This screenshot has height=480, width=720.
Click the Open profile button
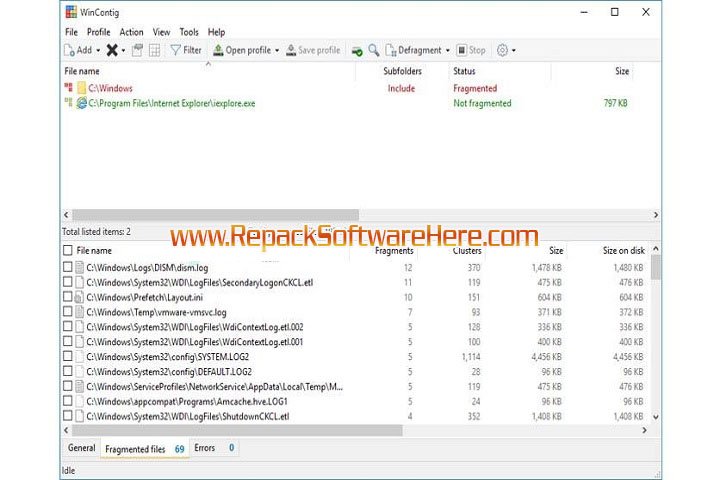point(242,50)
